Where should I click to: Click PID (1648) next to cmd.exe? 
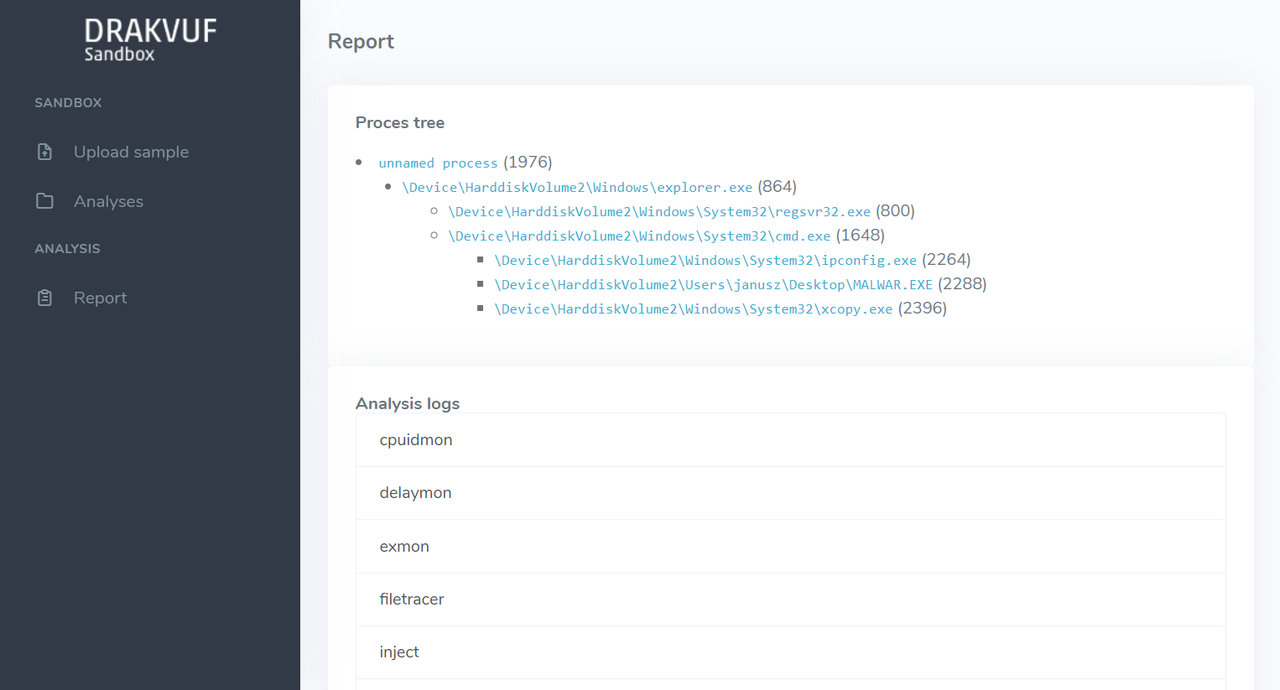click(x=860, y=235)
